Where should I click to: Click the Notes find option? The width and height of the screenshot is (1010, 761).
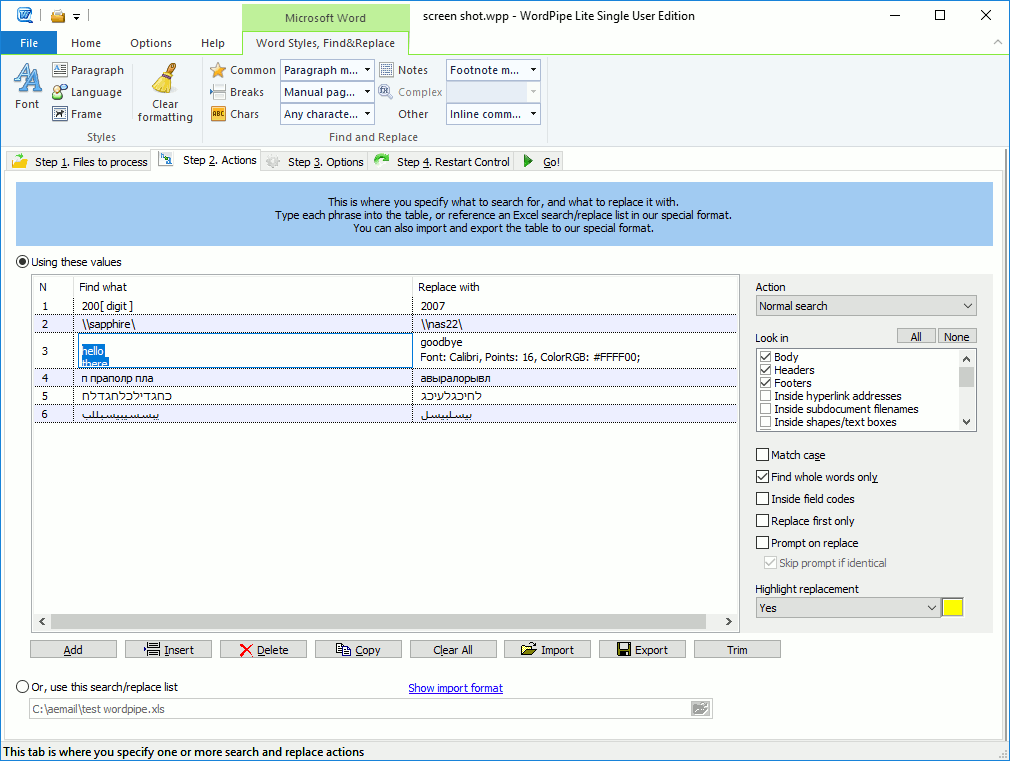(406, 70)
